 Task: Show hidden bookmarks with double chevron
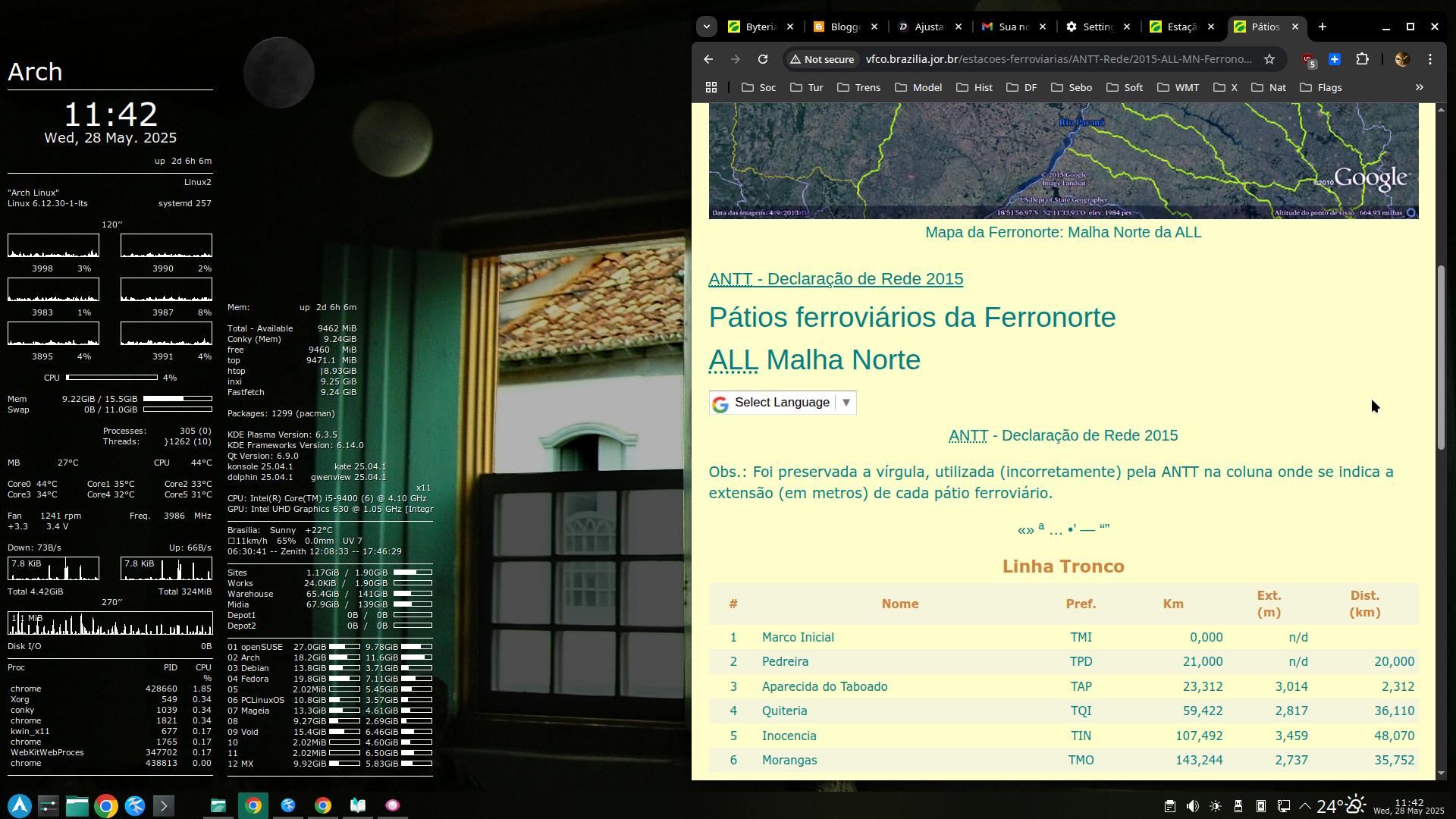pyautogui.click(x=1419, y=88)
